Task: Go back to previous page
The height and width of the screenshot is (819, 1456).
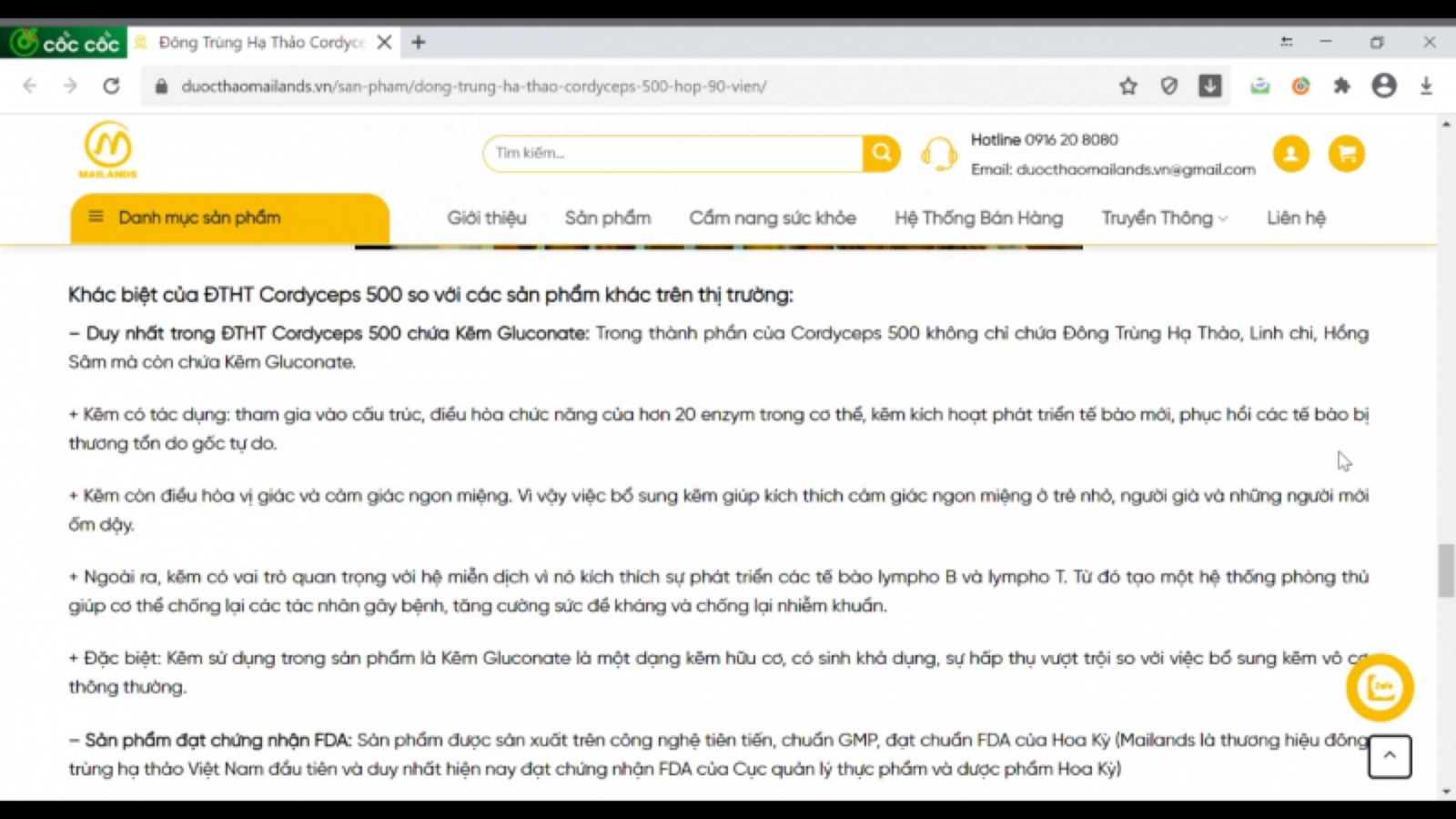Action: tap(30, 86)
